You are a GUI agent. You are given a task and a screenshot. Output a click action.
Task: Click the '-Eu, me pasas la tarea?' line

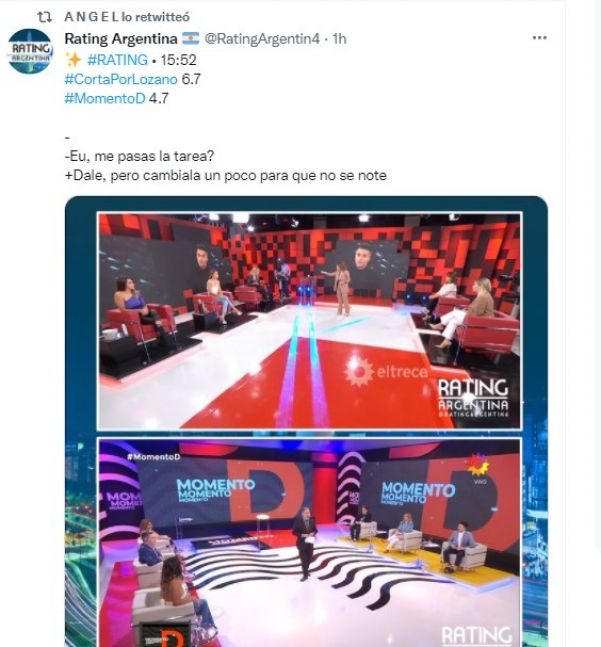click(x=139, y=156)
